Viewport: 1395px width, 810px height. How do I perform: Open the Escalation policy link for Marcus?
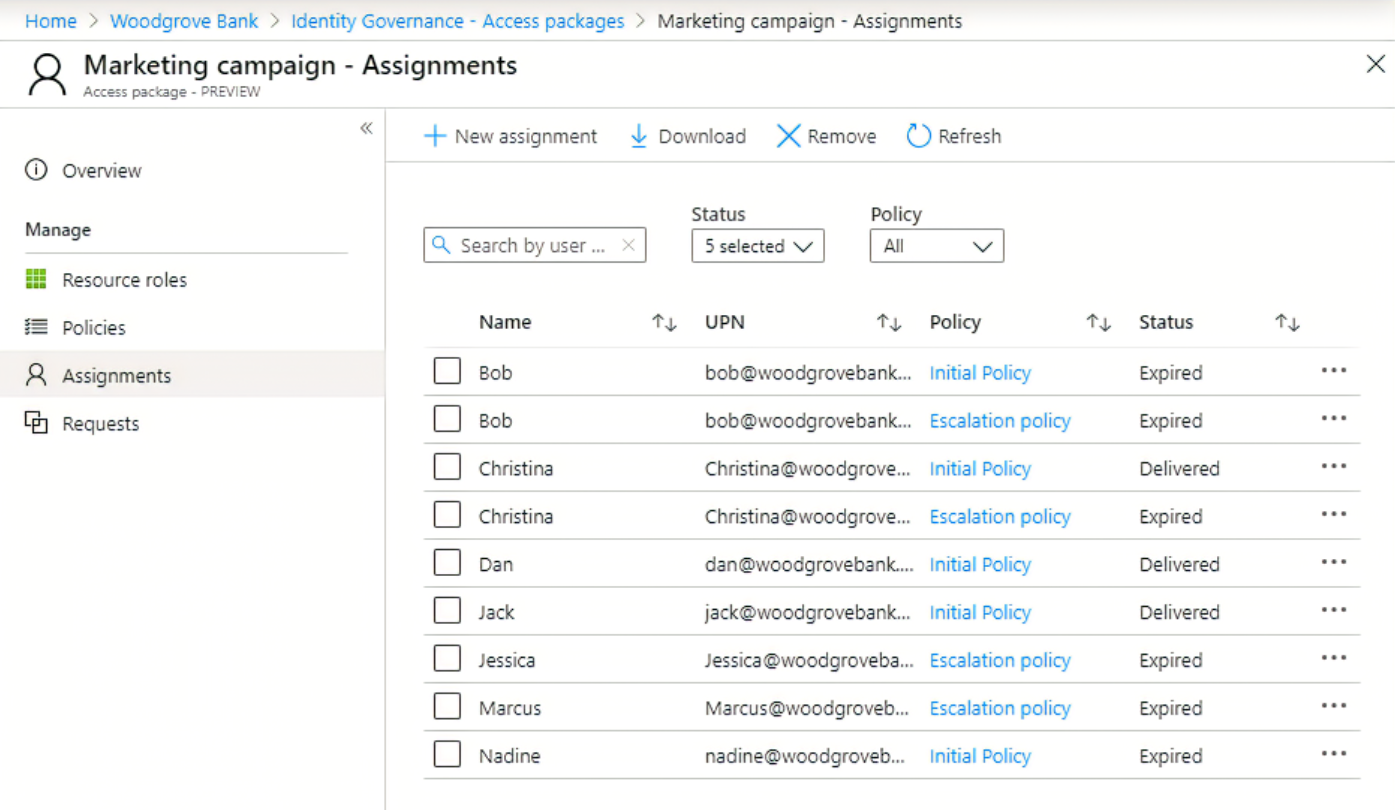click(x=999, y=707)
